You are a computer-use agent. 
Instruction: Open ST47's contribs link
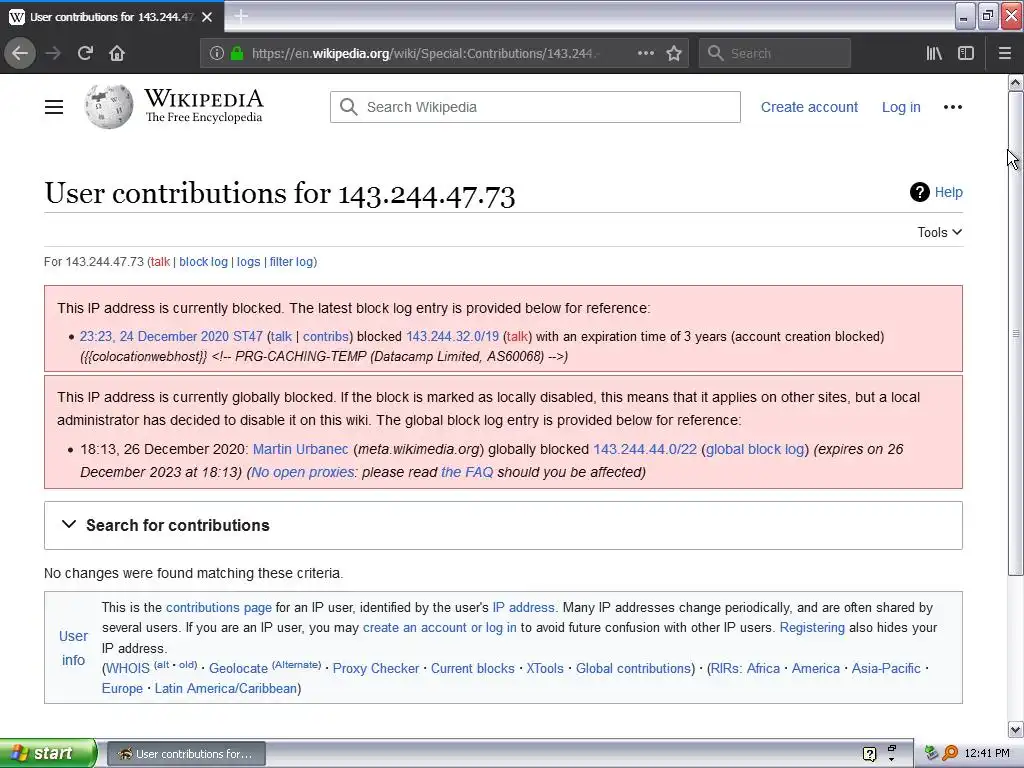pos(325,336)
